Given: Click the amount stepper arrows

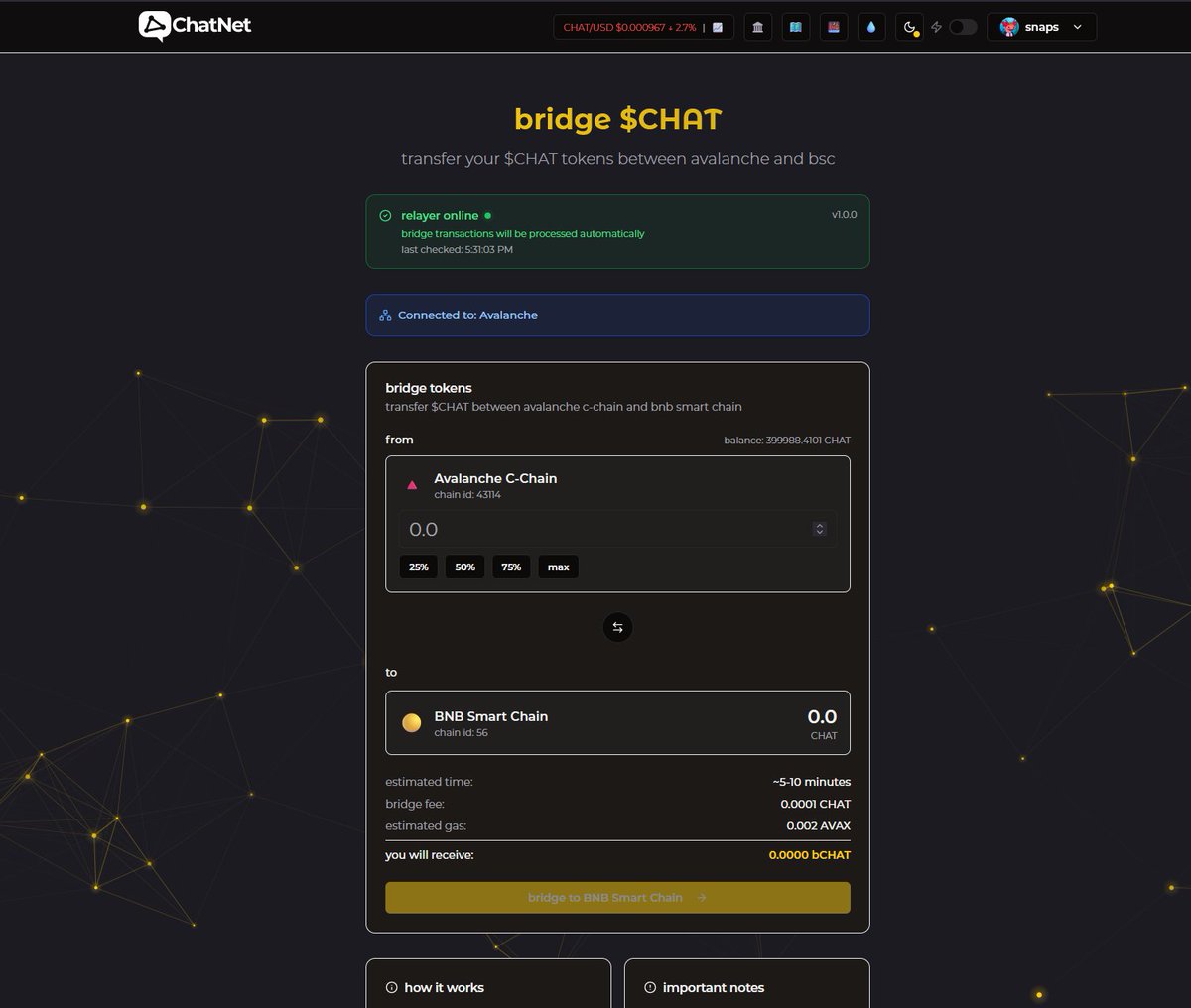Looking at the screenshot, I should [820, 529].
